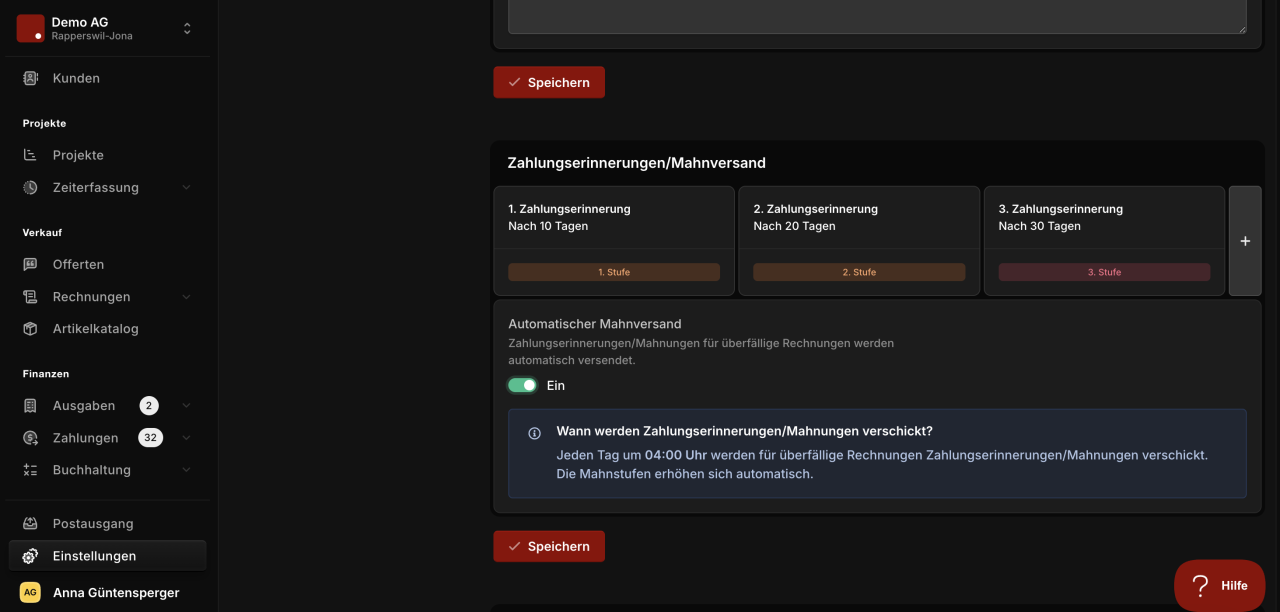Open the Anna Güntensperger user profile
The height and width of the screenshot is (612, 1280).
coord(106,592)
